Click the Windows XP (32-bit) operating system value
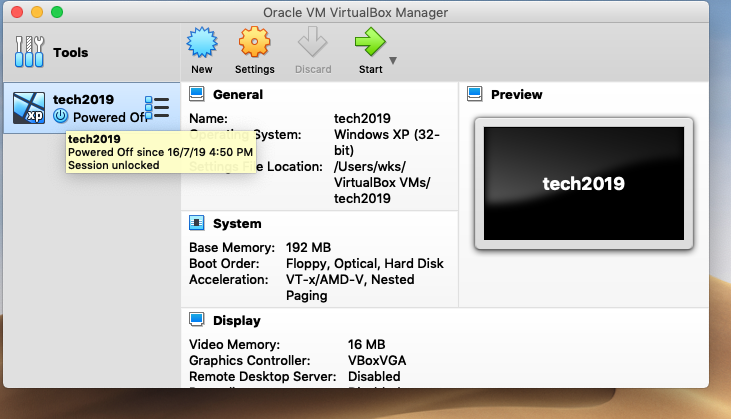Image resolution: width=731 pixels, height=419 pixels. pyautogui.click(x=386, y=143)
